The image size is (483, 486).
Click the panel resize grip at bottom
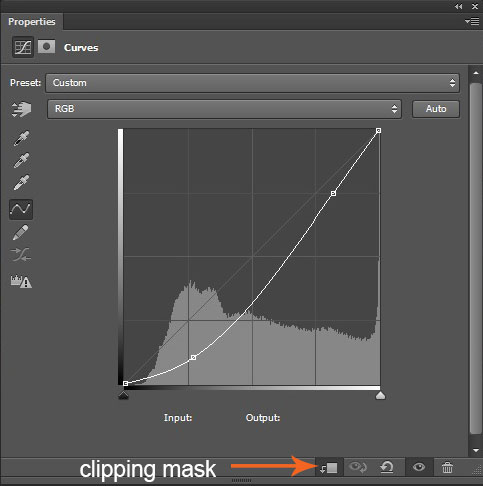click(x=241, y=480)
